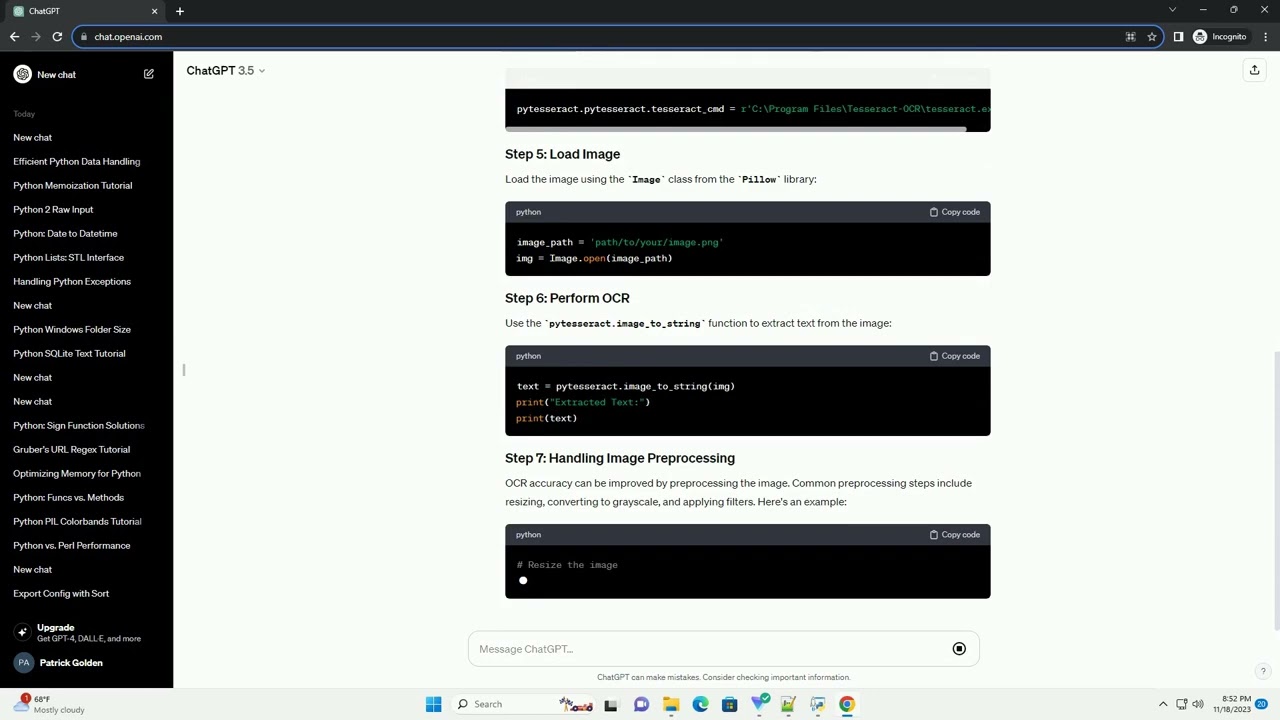The height and width of the screenshot is (720, 1280).
Task: Click the QR grid icon in address bar
Action: pos(1130,37)
